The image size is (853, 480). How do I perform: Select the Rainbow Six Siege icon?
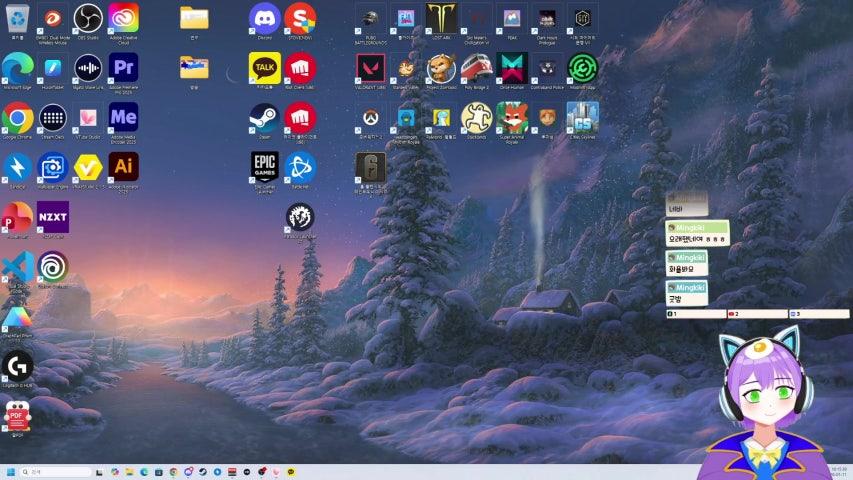point(370,167)
